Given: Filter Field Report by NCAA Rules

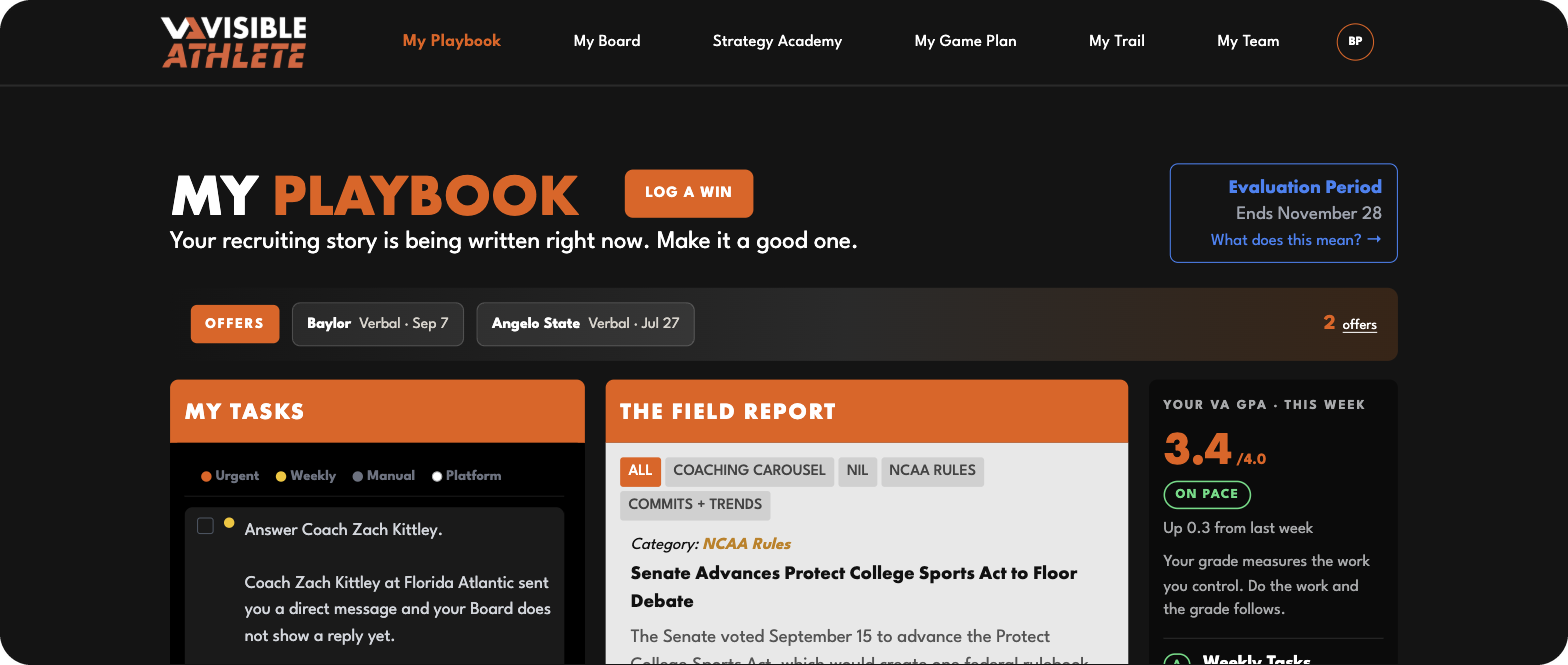Looking at the screenshot, I should pos(932,471).
